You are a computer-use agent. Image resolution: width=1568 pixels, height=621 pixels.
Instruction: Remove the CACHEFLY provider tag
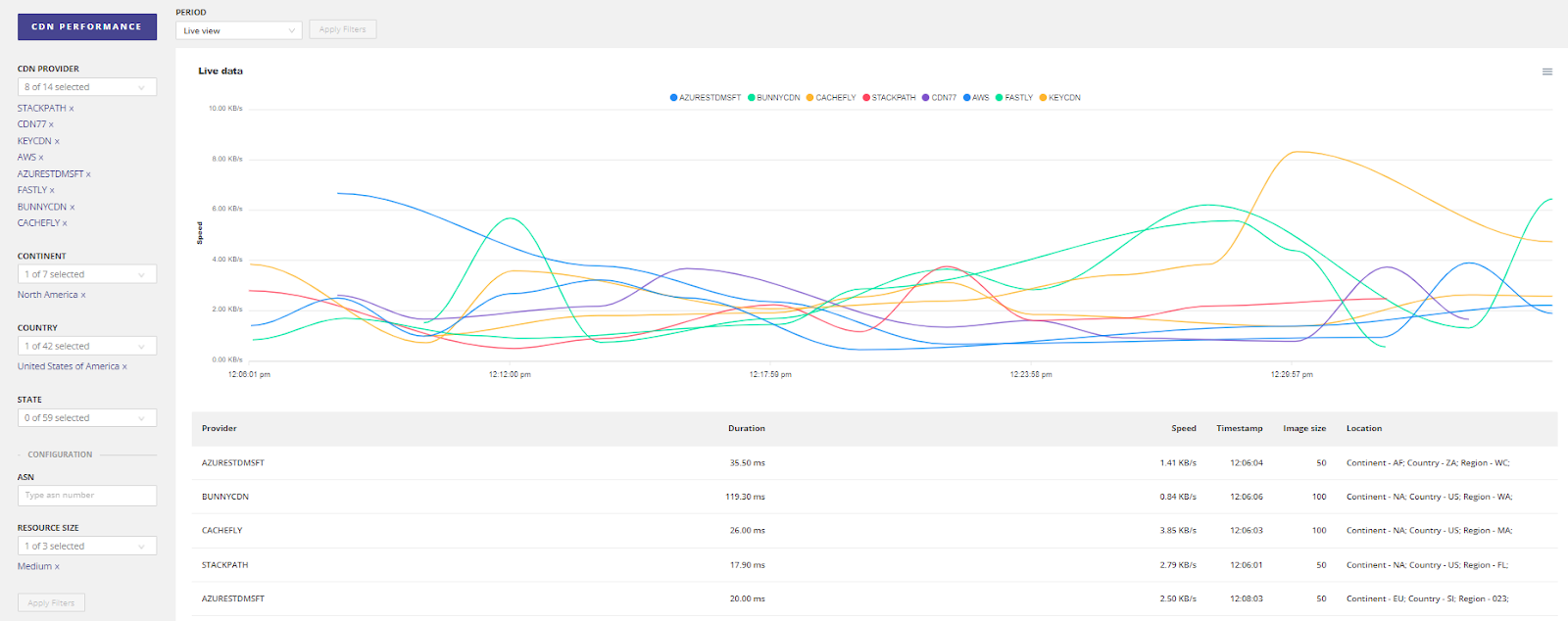(65, 223)
